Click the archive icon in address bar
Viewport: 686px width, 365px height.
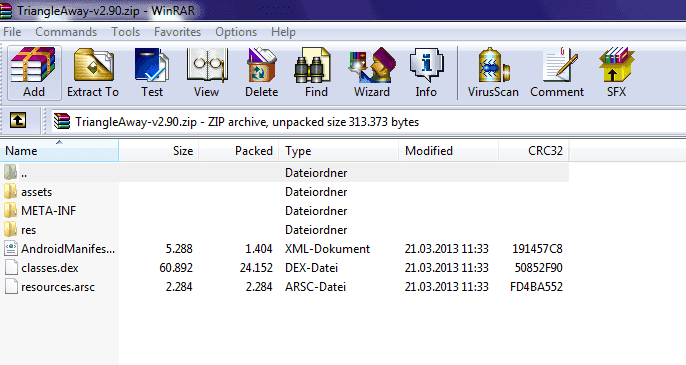tap(62, 121)
